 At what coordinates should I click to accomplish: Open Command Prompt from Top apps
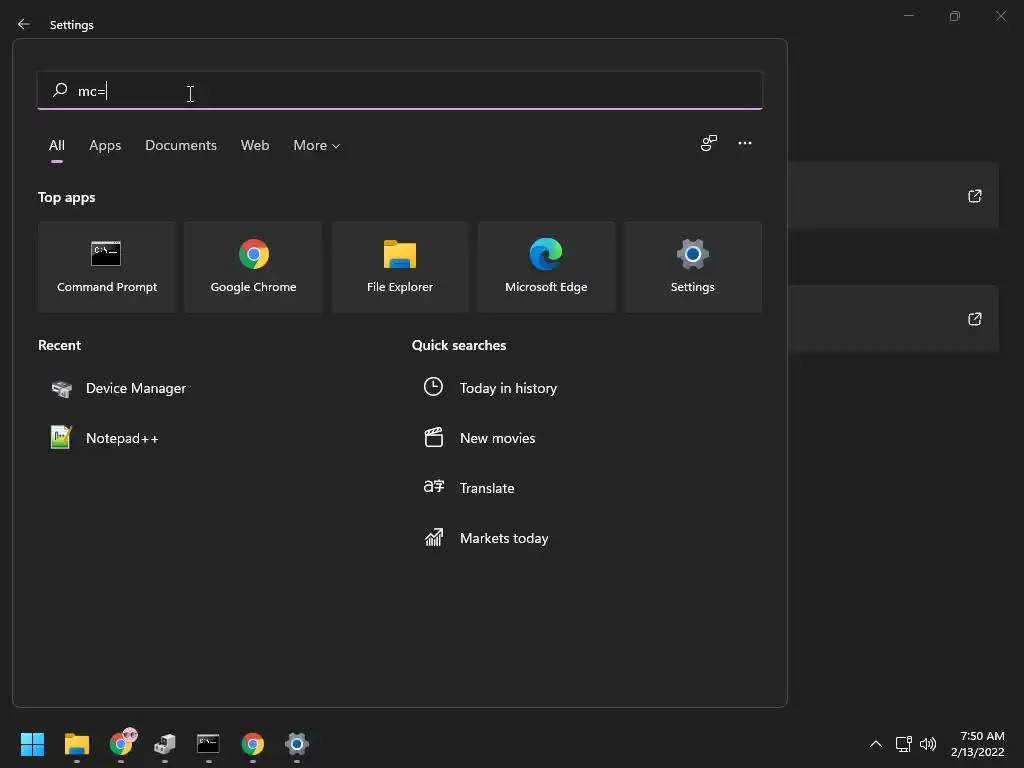(x=106, y=267)
